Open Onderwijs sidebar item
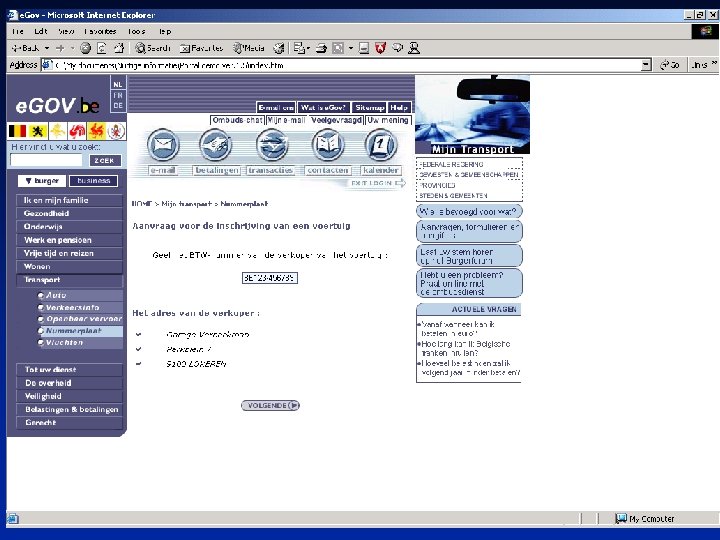This screenshot has width=720, height=540. click(69, 226)
